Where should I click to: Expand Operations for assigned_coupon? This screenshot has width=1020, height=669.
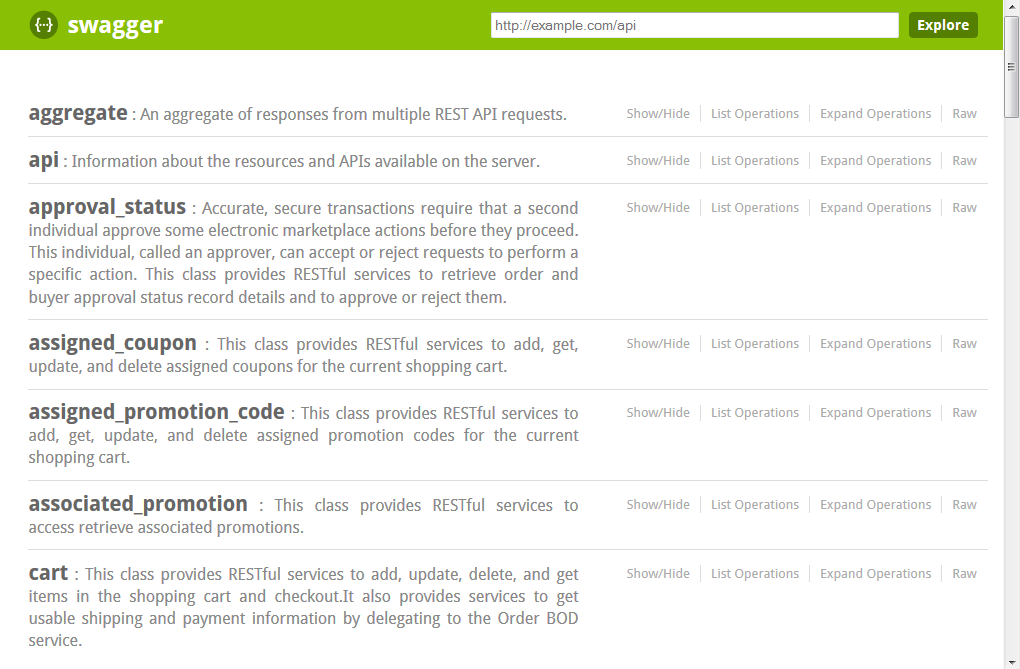[x=875, y=344]
